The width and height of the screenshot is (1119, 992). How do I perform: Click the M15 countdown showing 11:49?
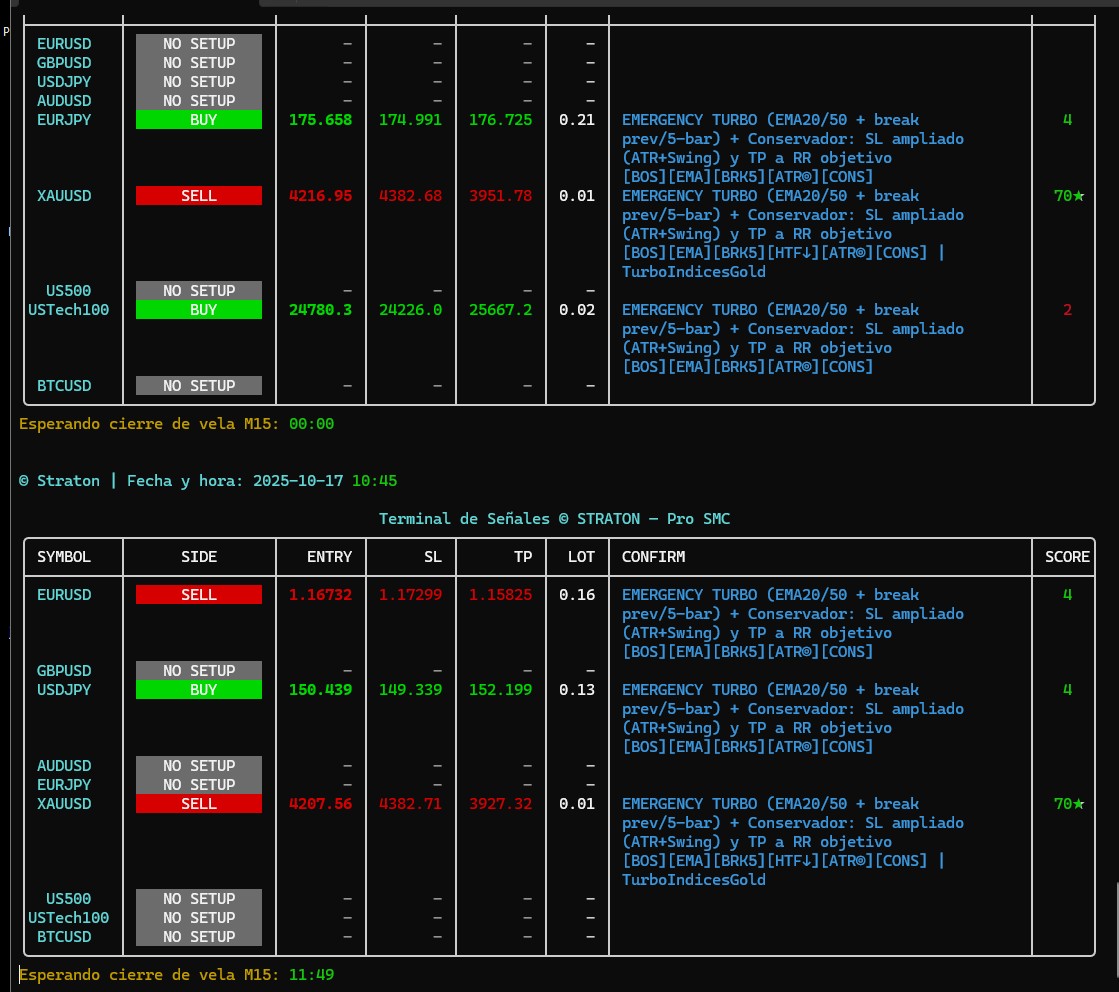[x=311, y=974]
